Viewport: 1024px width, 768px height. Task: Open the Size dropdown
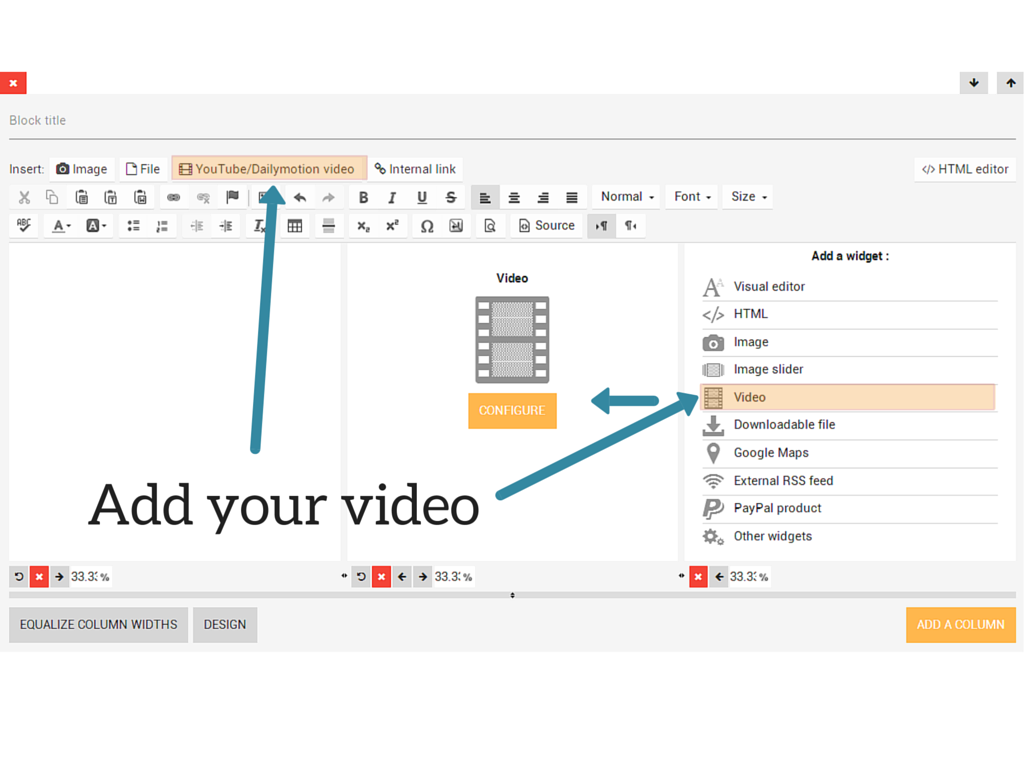pyautogui.click(x=749, y=197)
